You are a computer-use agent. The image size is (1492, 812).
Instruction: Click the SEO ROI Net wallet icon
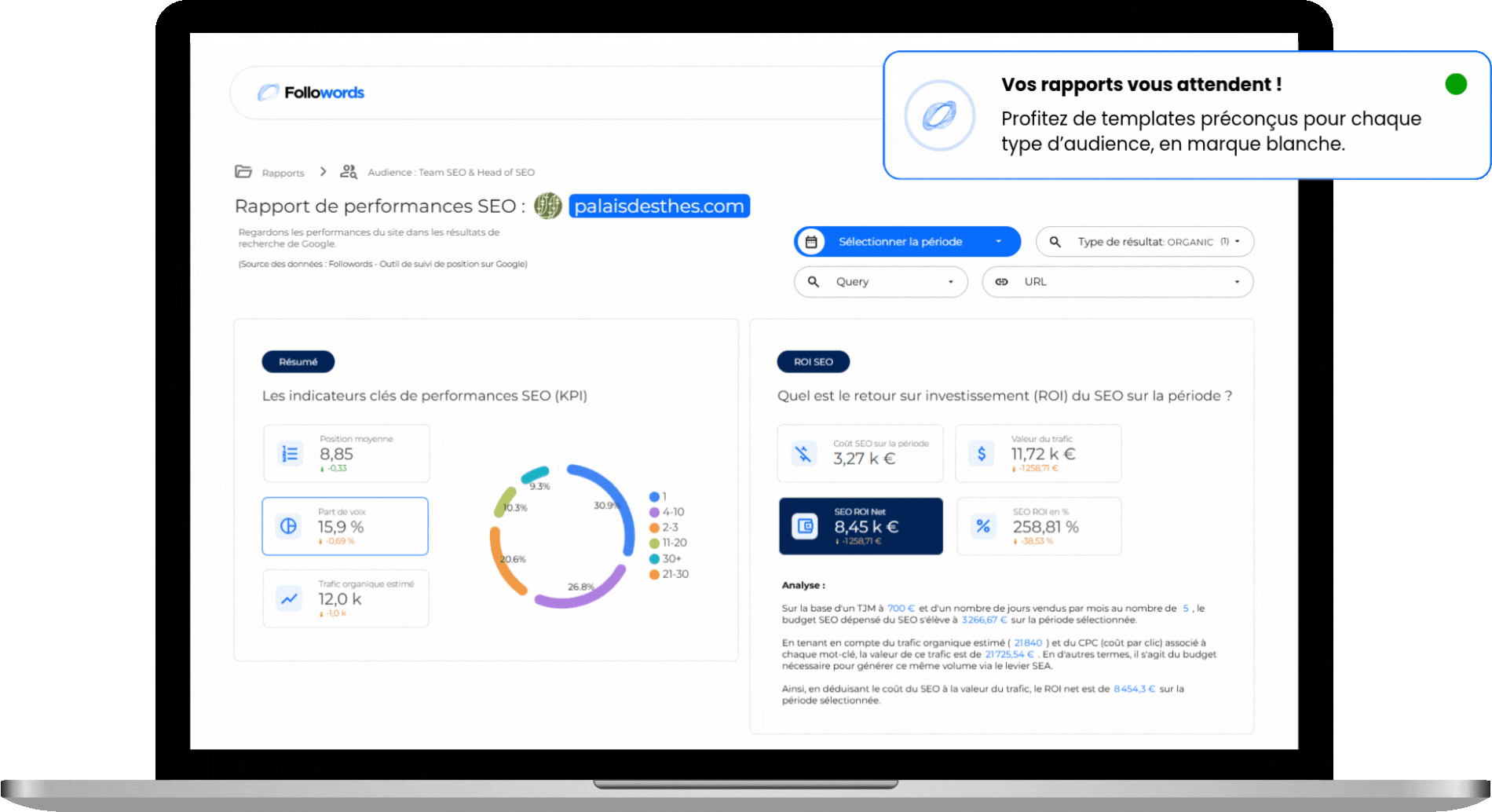(x=803, y=526)
